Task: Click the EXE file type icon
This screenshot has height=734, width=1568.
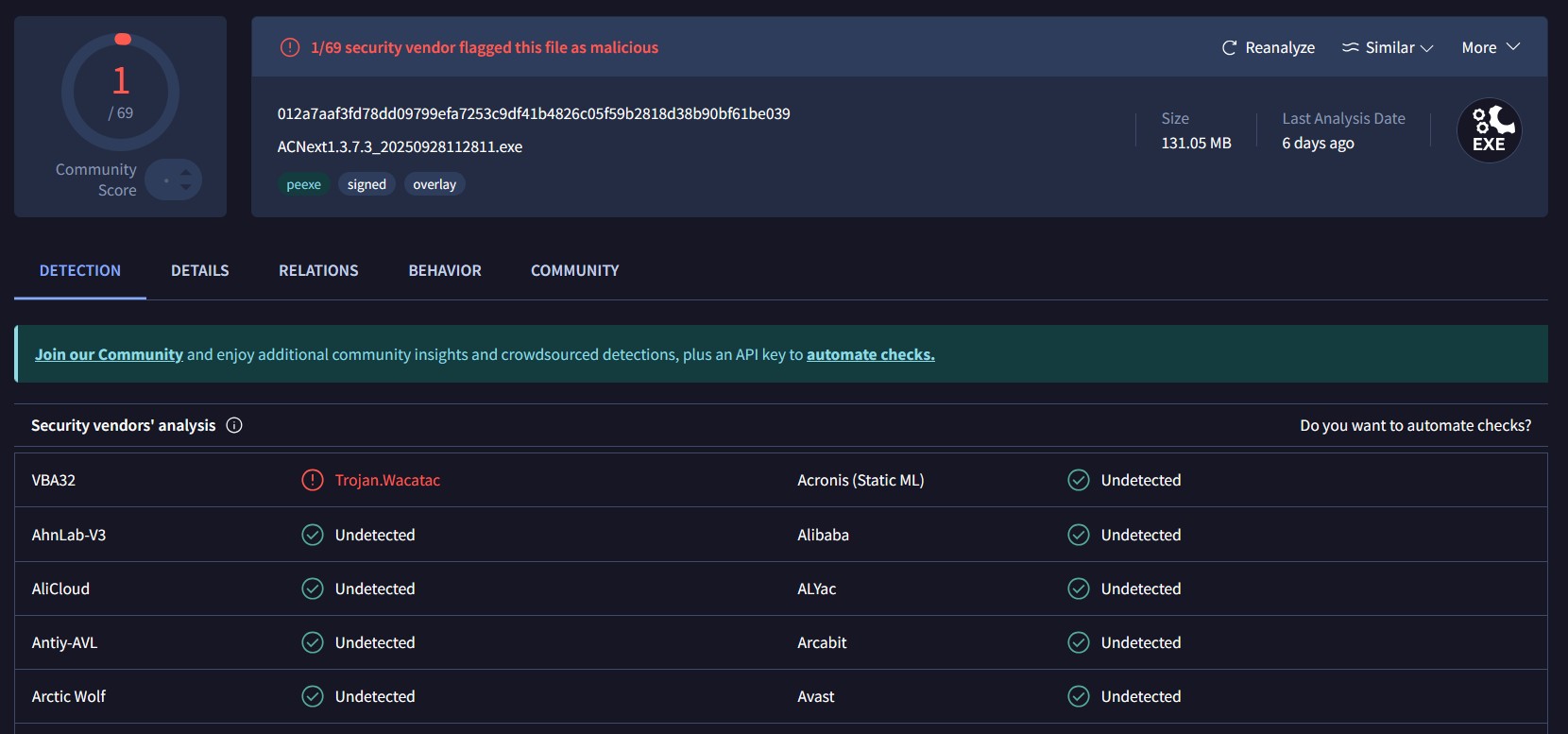Action: (1489, 130)
